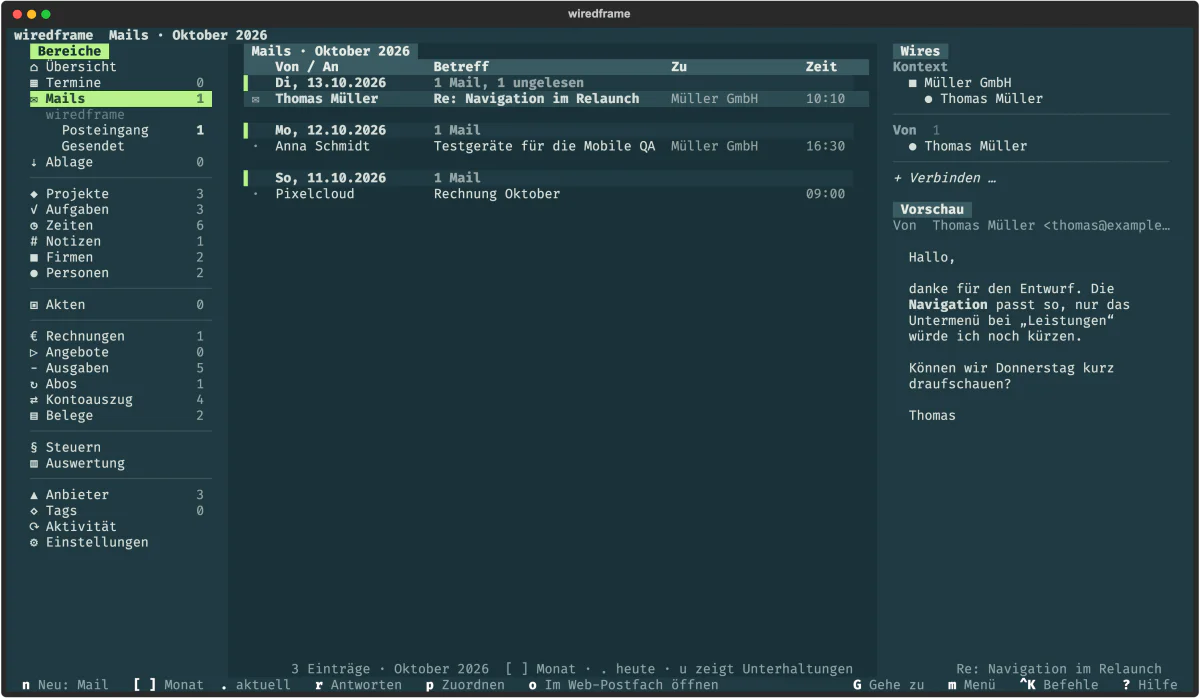Click the house icon beside Übersicht
The image size is (1200, 698).
[34, 67]
